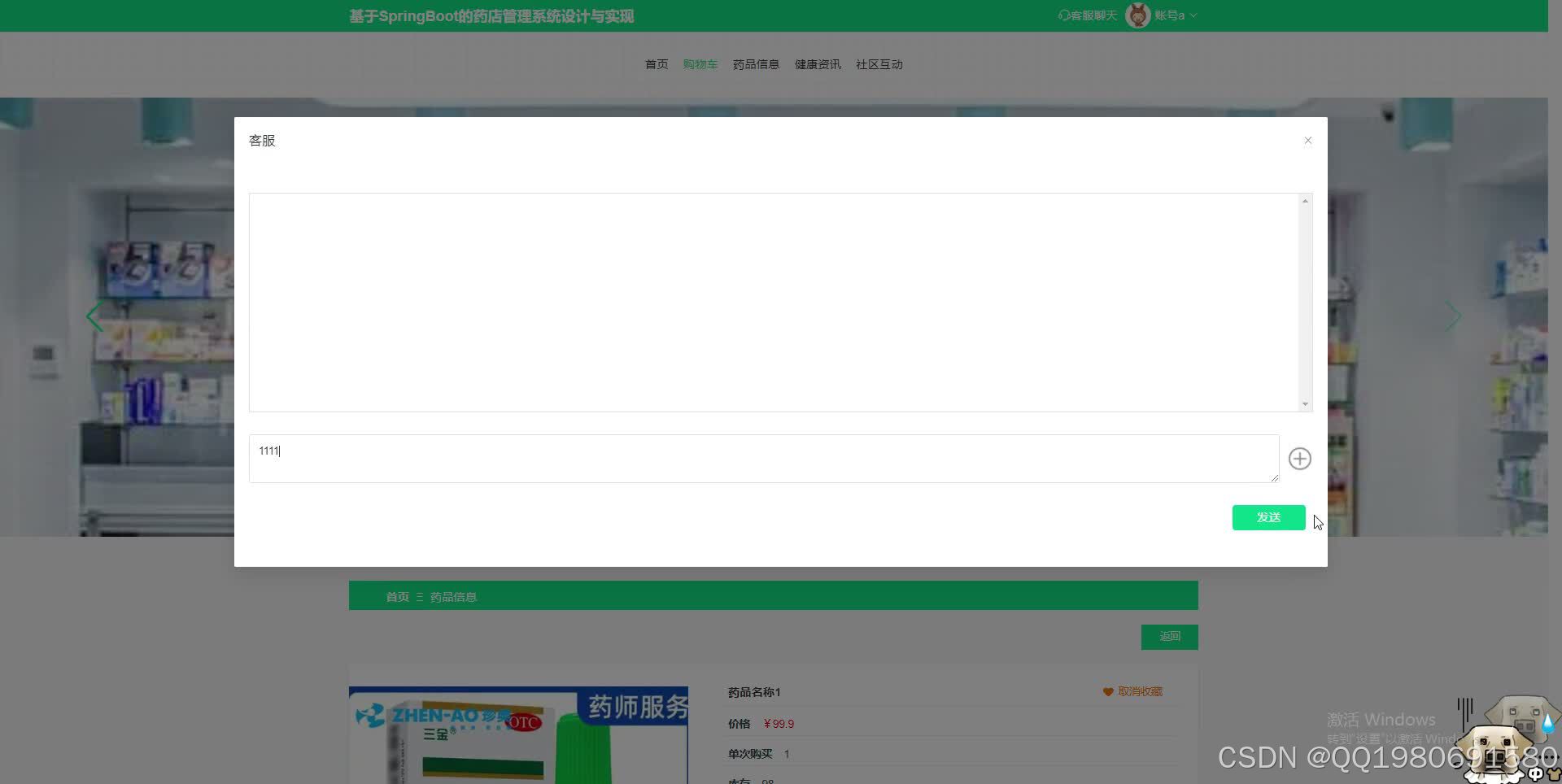Toggle 取消收藏 to unfavorite 药品名称1
1562x784 pixels.
(x=1139, y=691)
